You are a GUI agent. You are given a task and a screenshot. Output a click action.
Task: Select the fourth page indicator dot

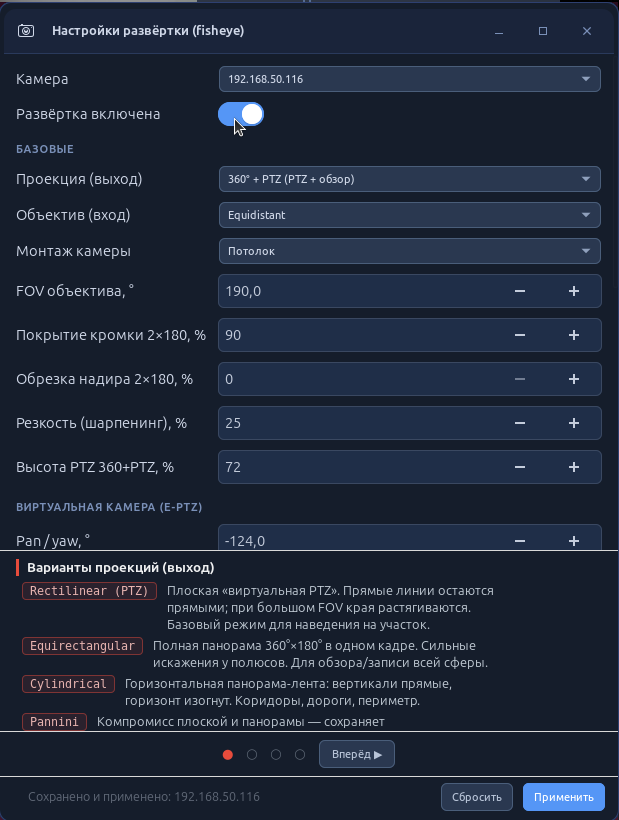click(x=300, y=755)
